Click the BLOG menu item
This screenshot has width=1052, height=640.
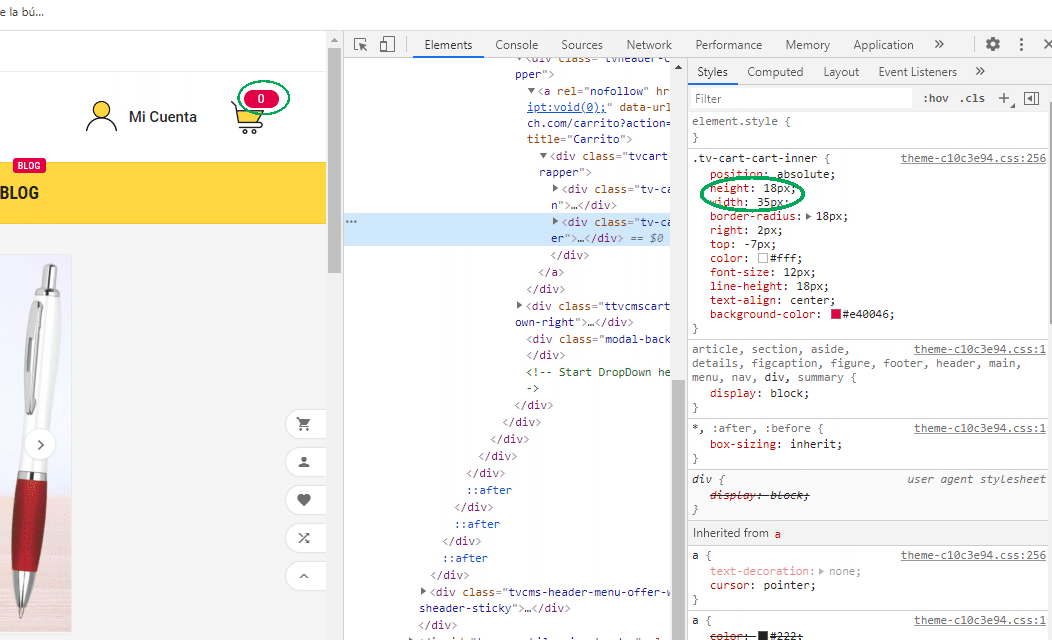pos(19,193)
